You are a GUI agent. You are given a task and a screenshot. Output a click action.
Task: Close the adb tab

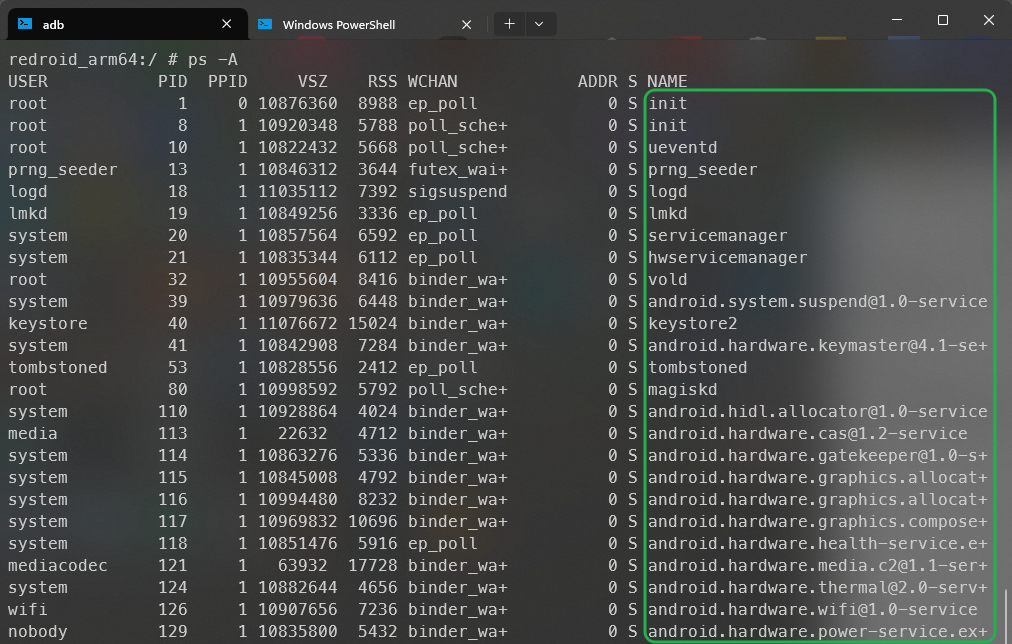pyautogui.click(x=227, y=24)
